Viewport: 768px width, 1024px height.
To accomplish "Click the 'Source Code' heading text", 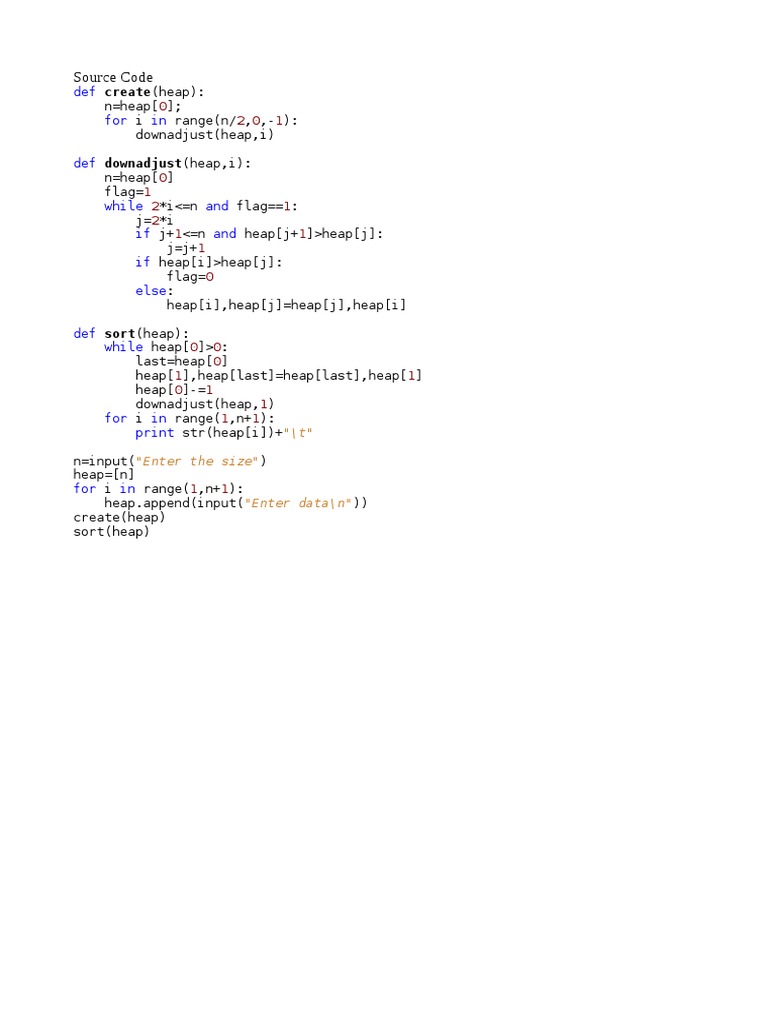I will click(x=113, y=77).
